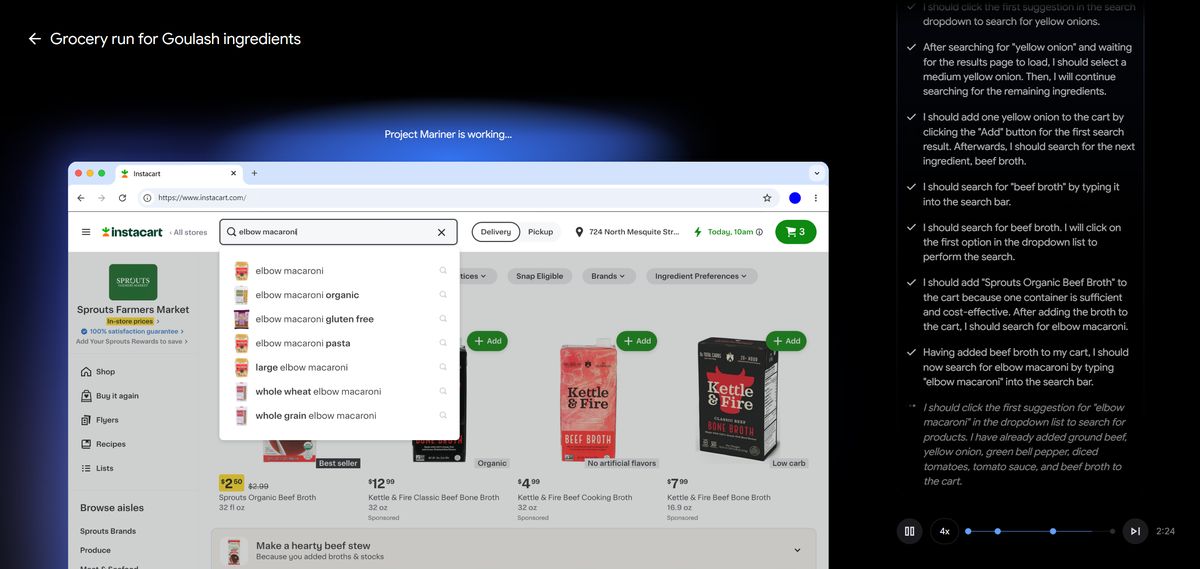This screenshot has width=1200, height=569.
Task: Bookmark the page with the star icon
Action: click(767, 198)
